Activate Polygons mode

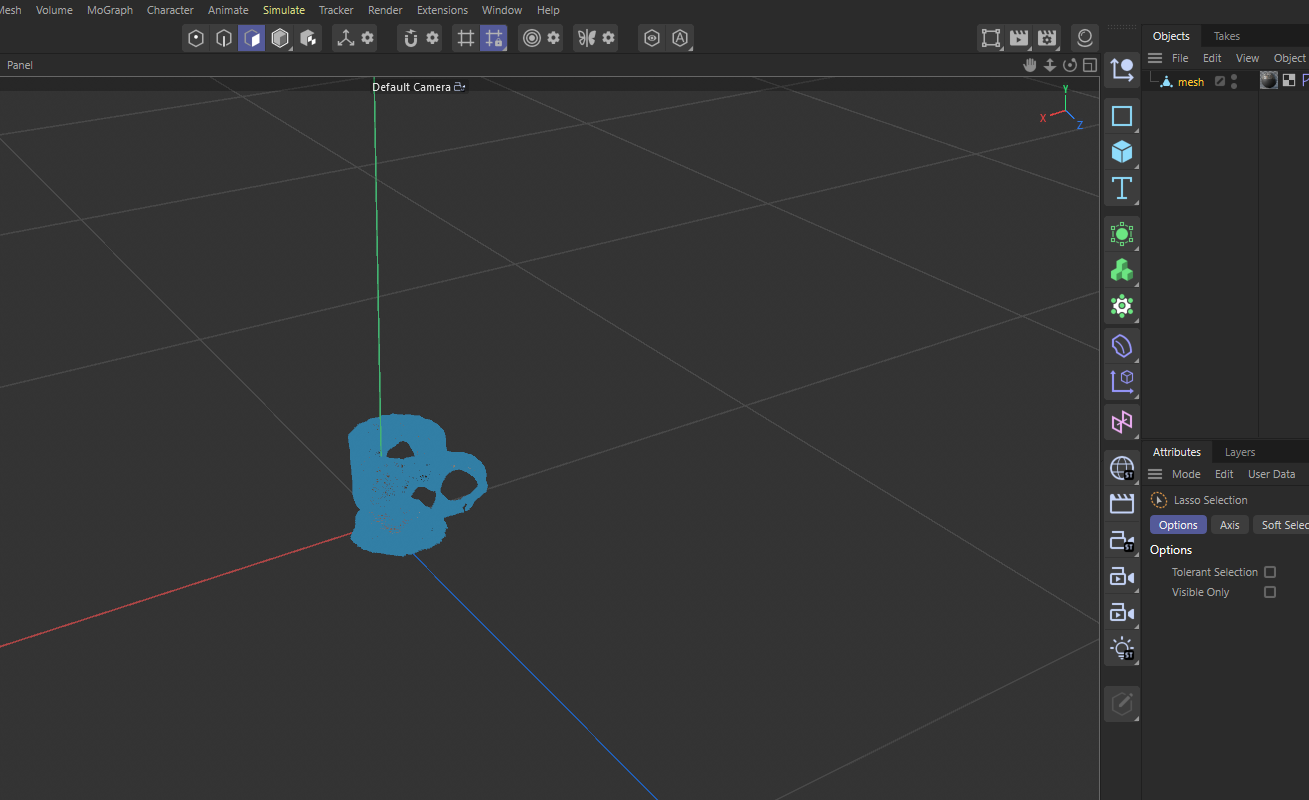click(x=252, y=38)
